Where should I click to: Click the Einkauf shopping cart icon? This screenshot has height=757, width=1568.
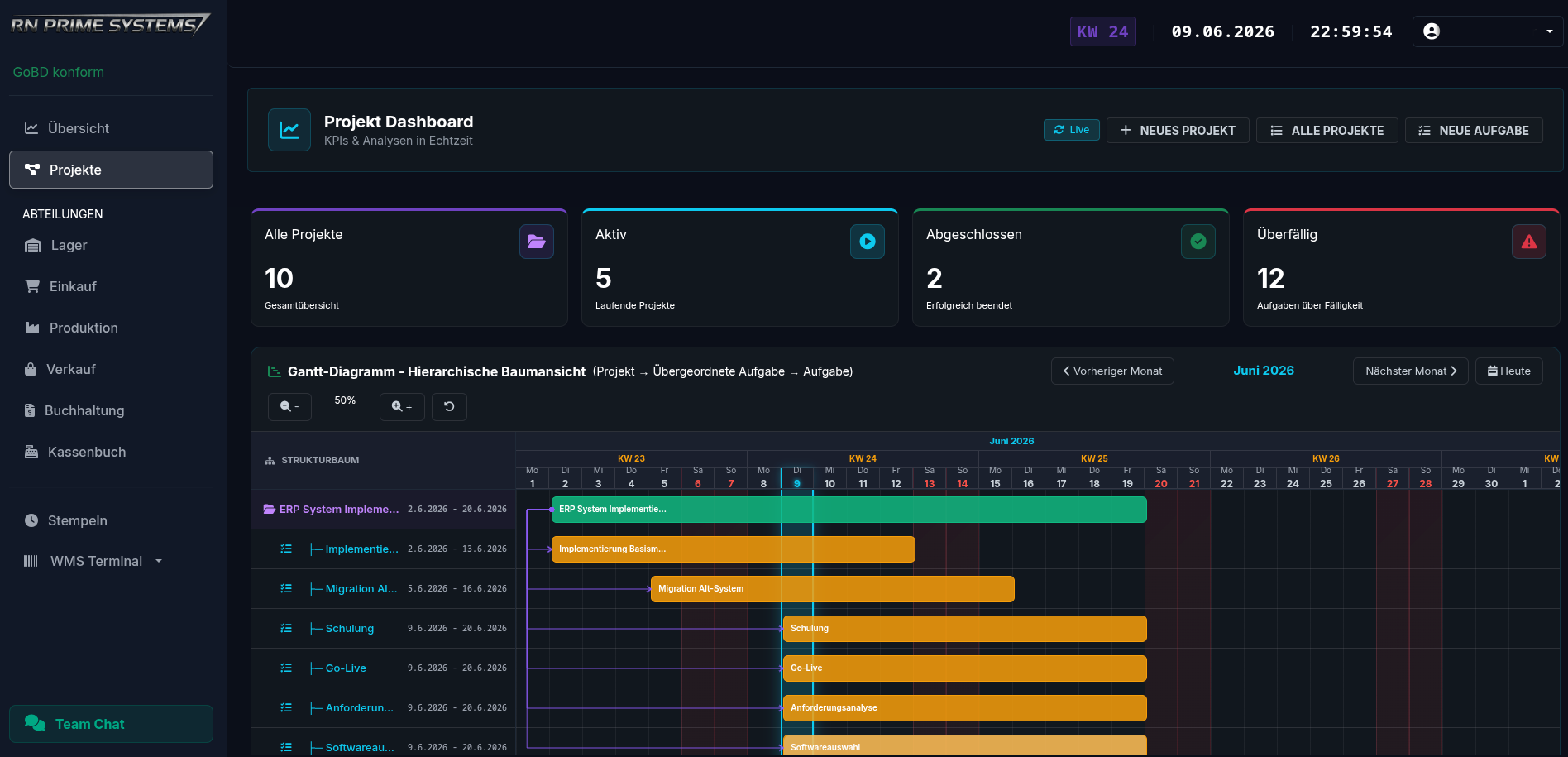32,286
